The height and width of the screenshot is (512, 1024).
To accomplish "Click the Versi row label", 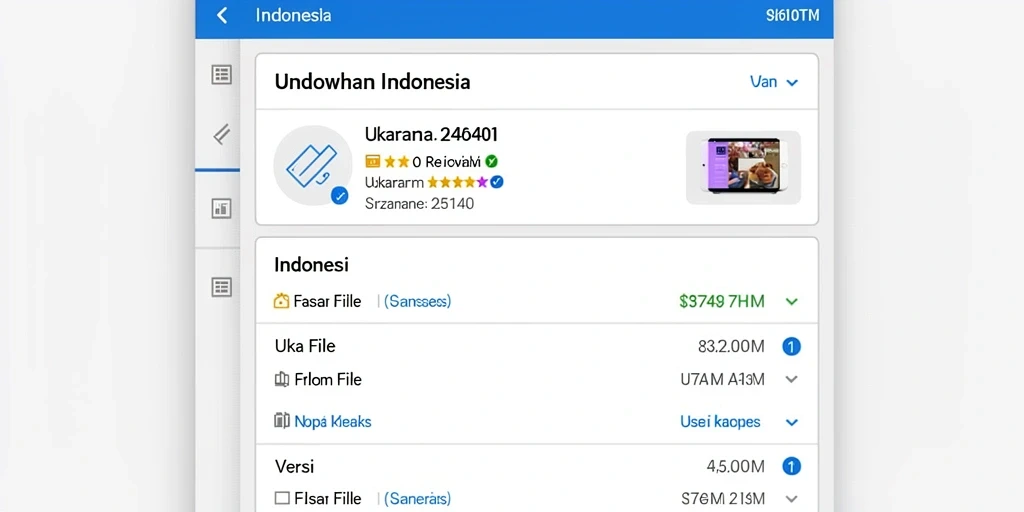I will tap(294, 466).
